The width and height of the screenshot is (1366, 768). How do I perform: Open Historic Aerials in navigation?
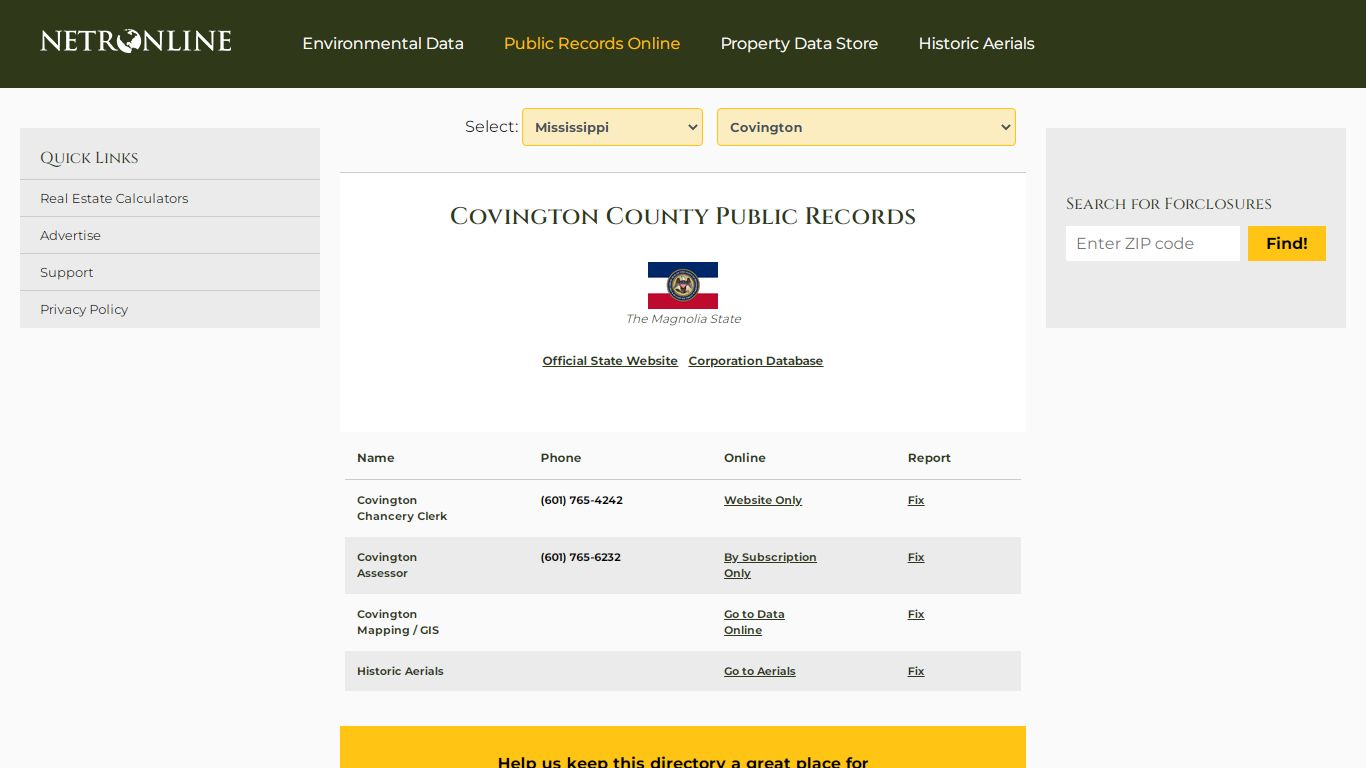tap(976, 44)
